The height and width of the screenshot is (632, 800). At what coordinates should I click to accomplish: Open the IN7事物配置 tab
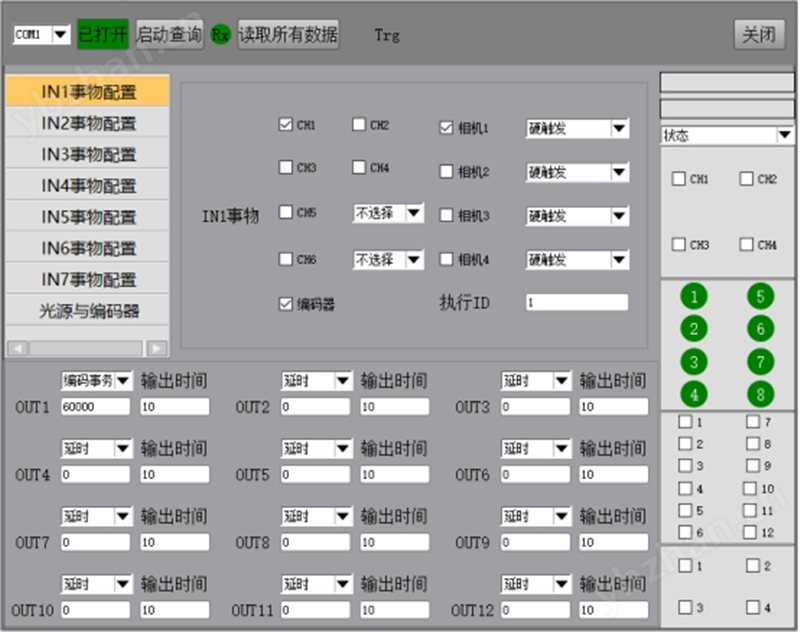[x=88, y=280]
